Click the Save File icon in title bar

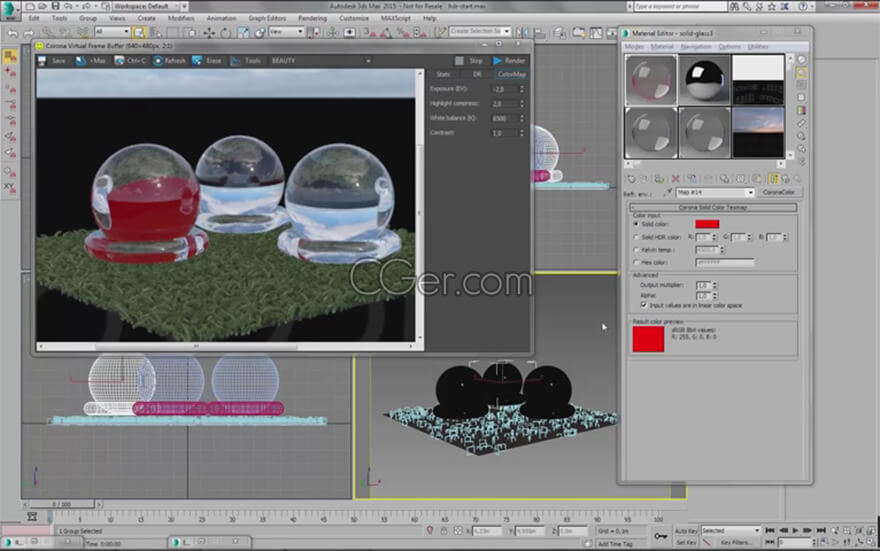pos(55,6)
